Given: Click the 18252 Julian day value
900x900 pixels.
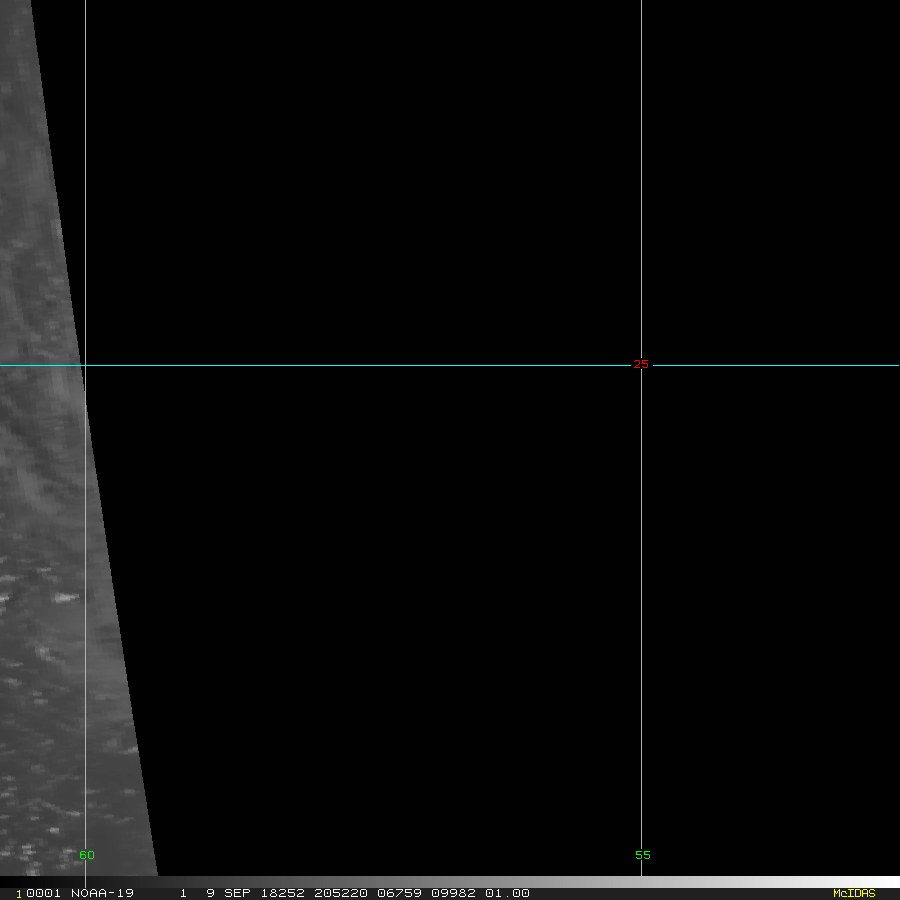Looking at the screenshot, I should click(x=282, y=893).
